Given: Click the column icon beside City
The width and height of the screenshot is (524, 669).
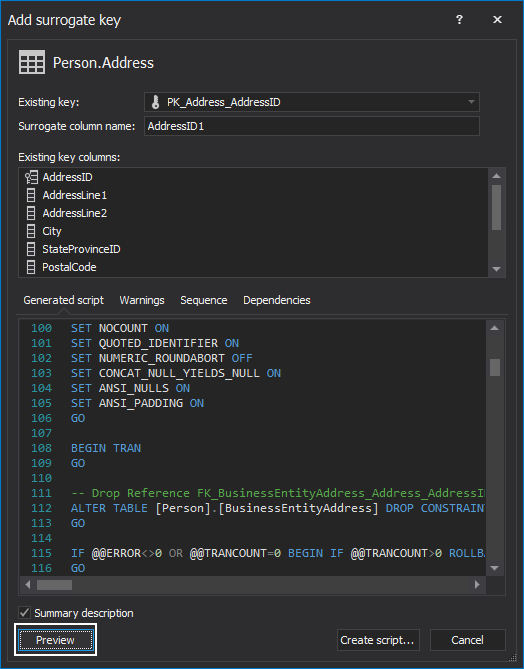Looking at the screenshot, I should pyautogui.click(x=31, y=231).
